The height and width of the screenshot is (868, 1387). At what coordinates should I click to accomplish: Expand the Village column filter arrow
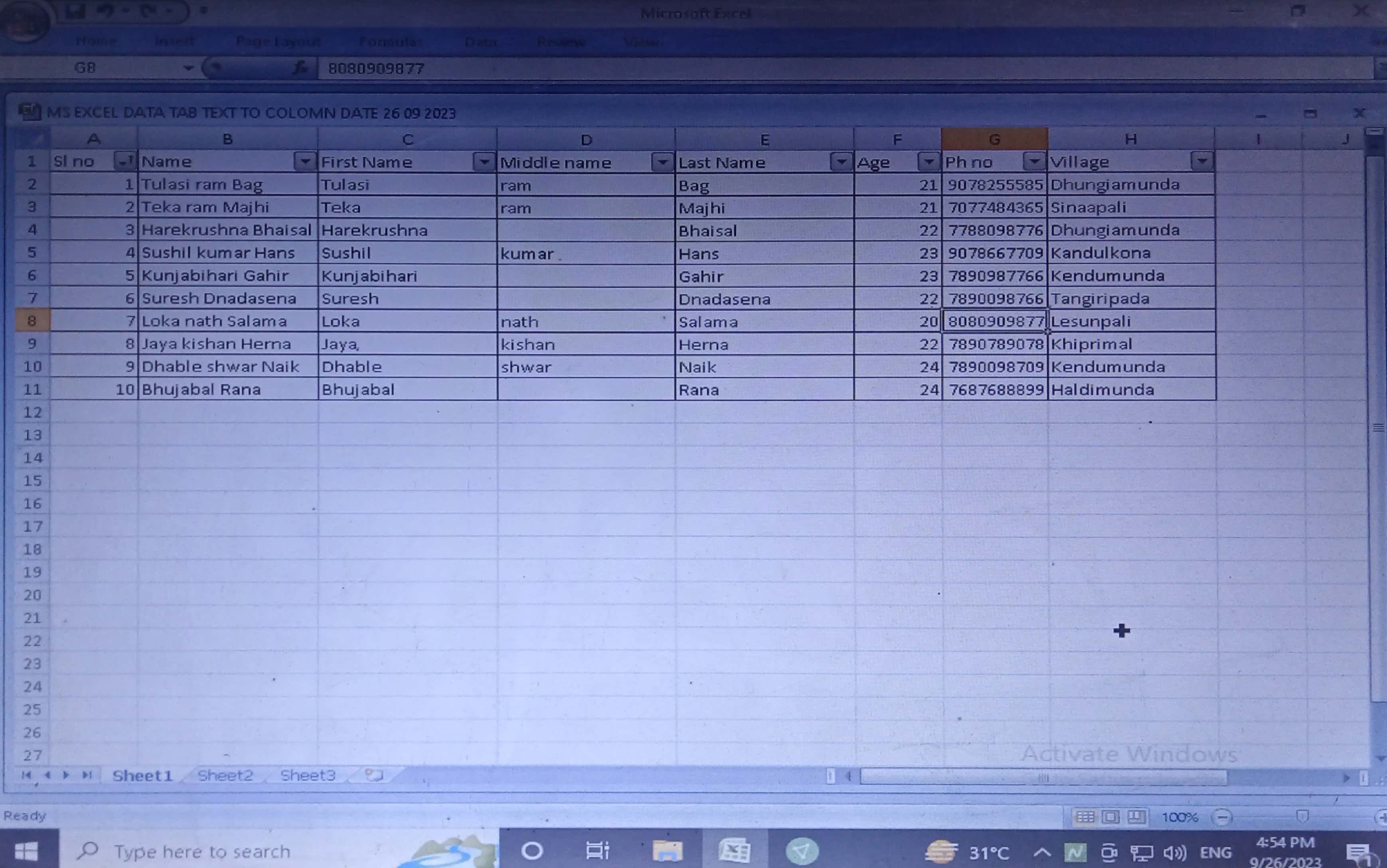[x=1201, y=162]
